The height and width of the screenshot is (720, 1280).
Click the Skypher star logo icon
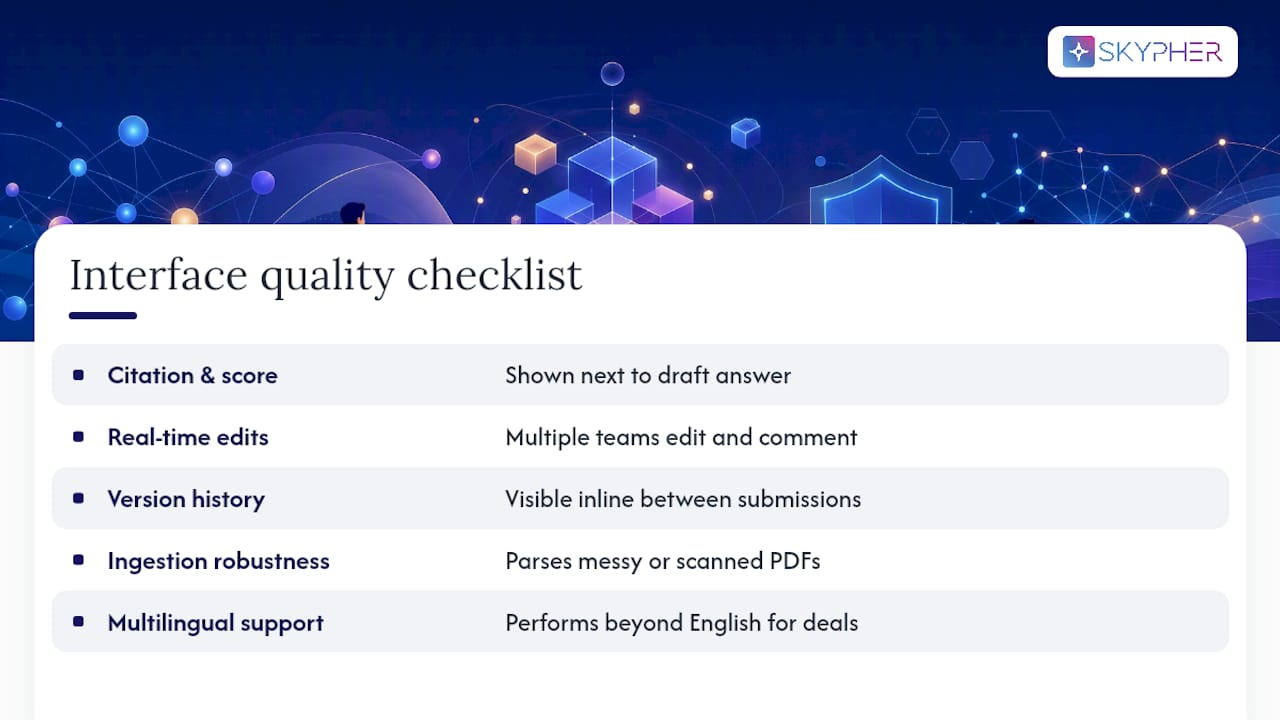(x=1078, y=52)
